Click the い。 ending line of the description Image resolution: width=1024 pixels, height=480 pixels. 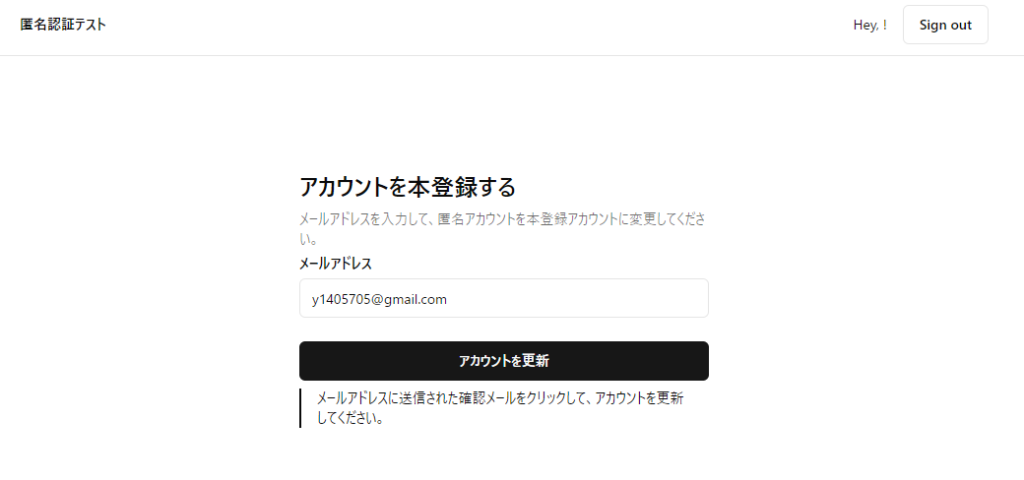coord(308,239)
